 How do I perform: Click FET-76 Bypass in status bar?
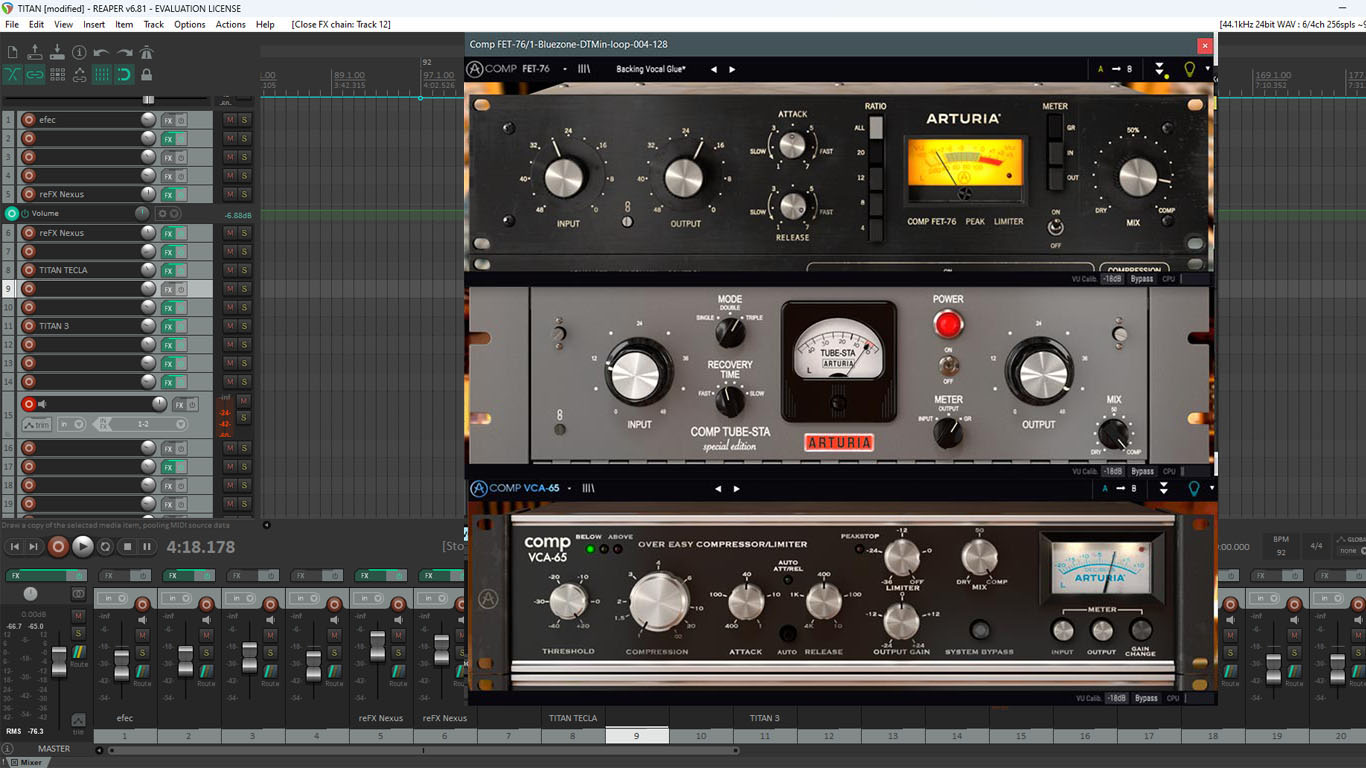pyautogui.click(x=1142, y=279)
